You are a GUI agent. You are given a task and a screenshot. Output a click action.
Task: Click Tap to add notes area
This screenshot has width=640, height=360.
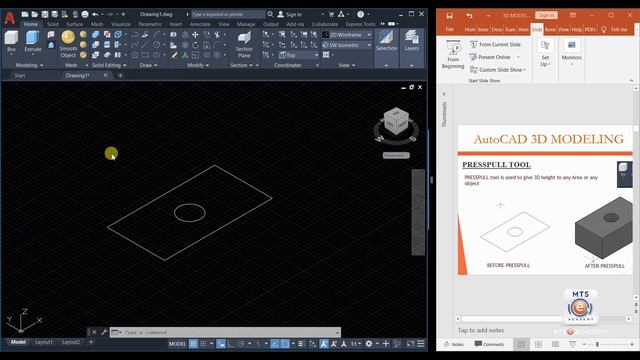pyautogui.click(x=481, y=330)
